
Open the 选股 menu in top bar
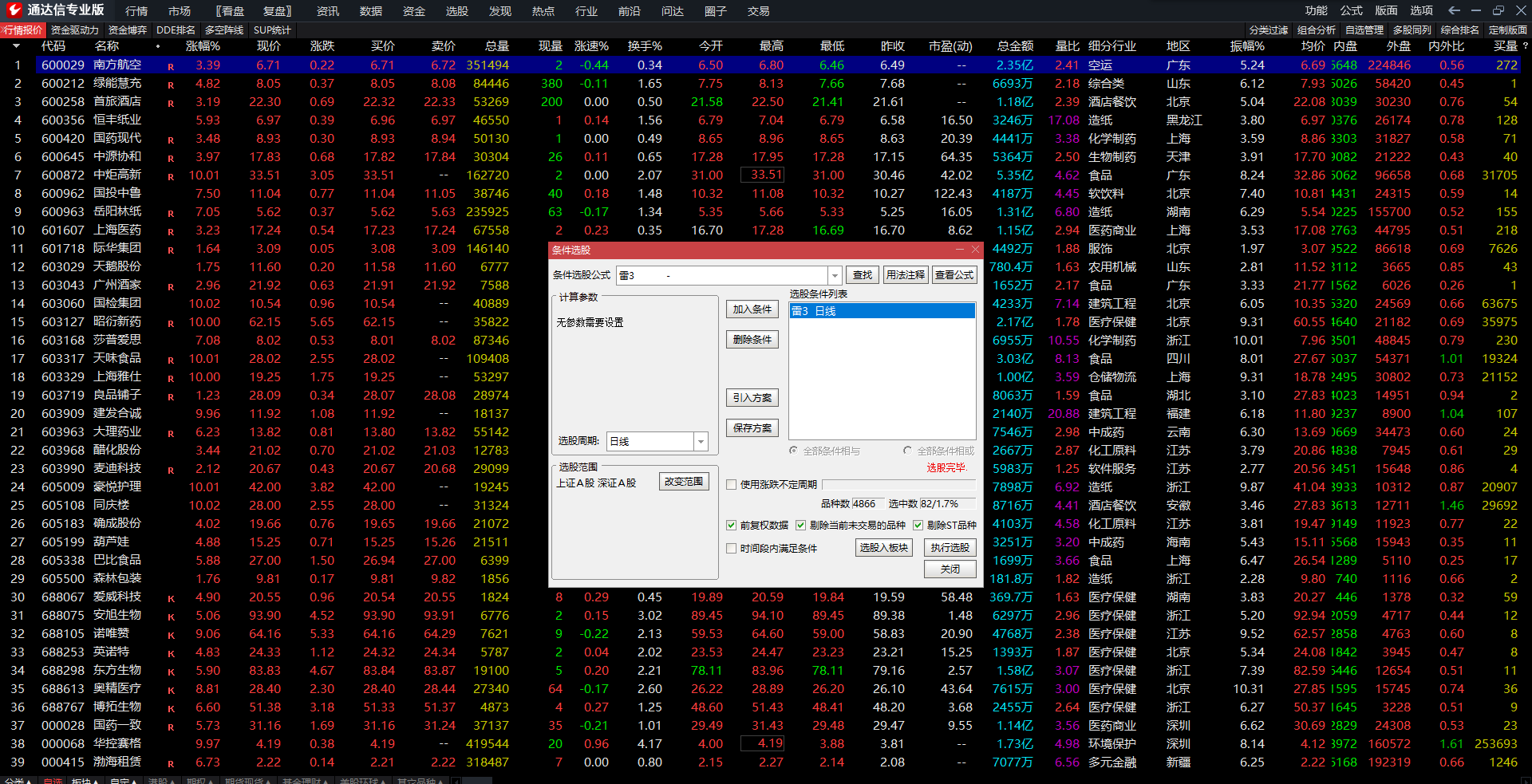click(x=456, y=11)
